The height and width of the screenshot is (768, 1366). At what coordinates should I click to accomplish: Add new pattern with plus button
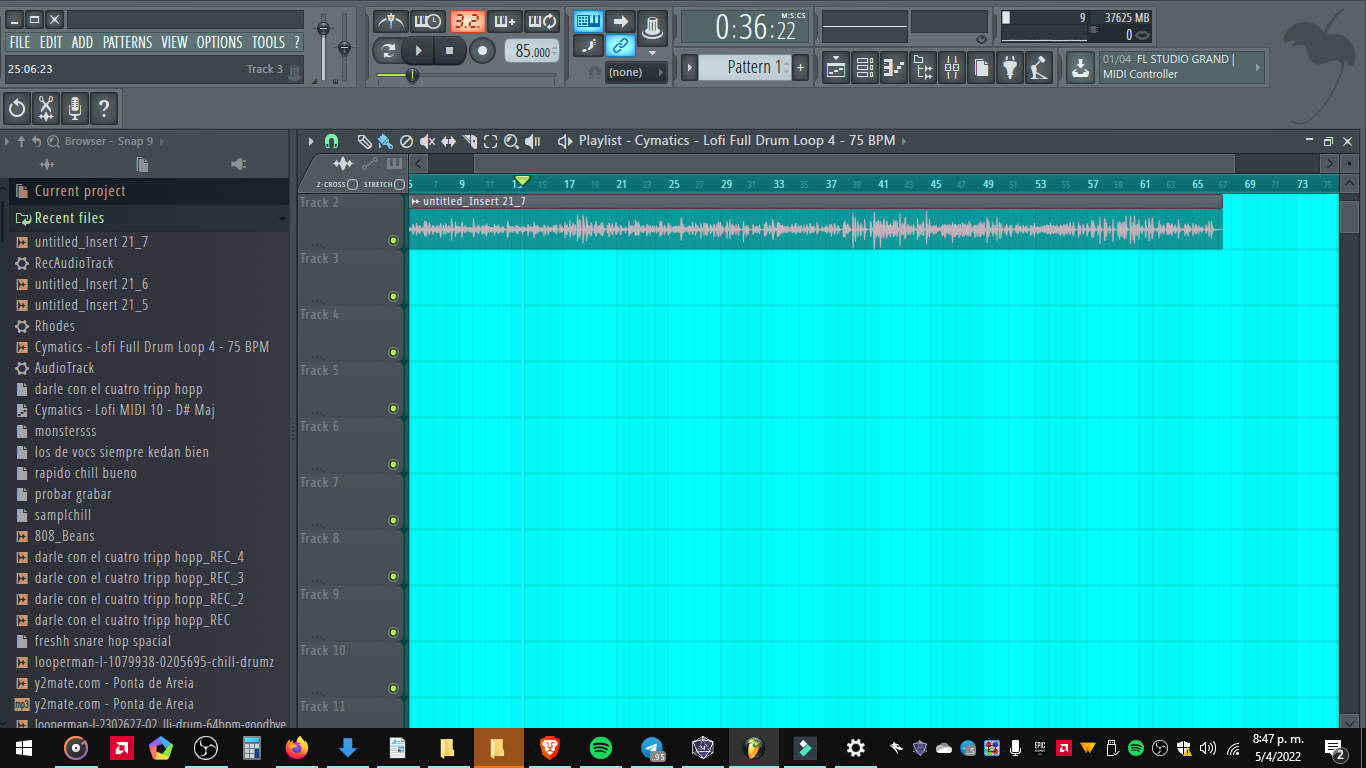[x=800, y=67]
